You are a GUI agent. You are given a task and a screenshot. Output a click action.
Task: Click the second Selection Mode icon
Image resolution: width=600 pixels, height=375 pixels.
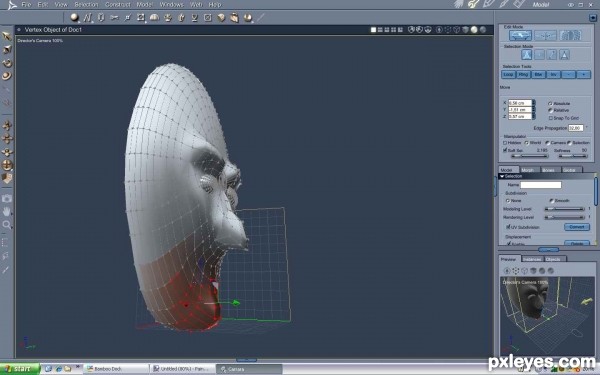(539, 55)
